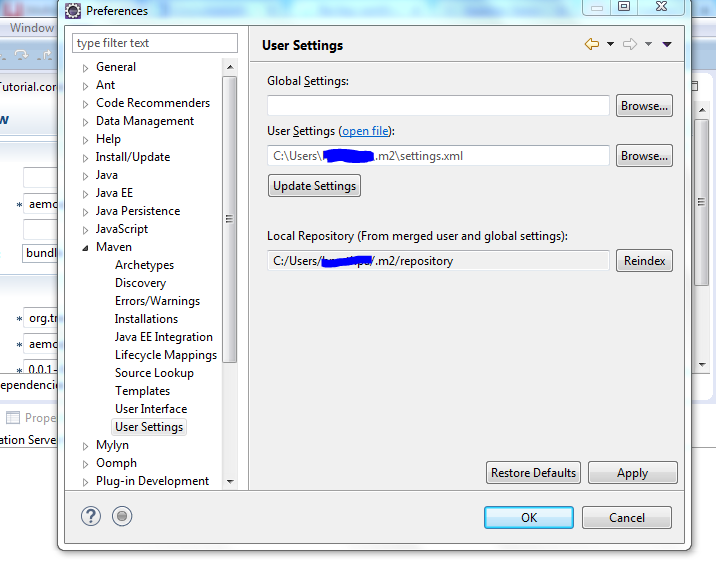This screenshot has width=716, height=576.
Task: Browse for User Settings file
Action: (644, 156)
